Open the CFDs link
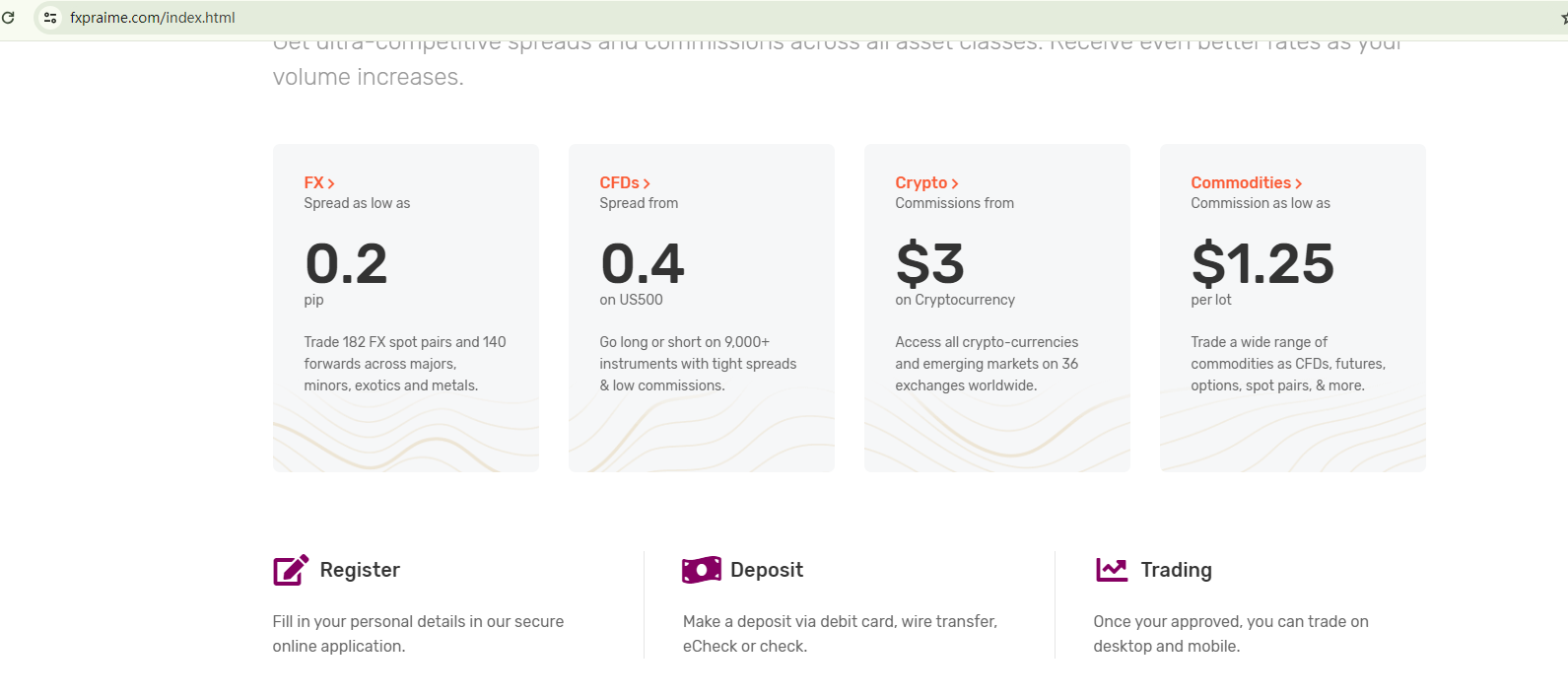1568x699 pixels. 619,183
